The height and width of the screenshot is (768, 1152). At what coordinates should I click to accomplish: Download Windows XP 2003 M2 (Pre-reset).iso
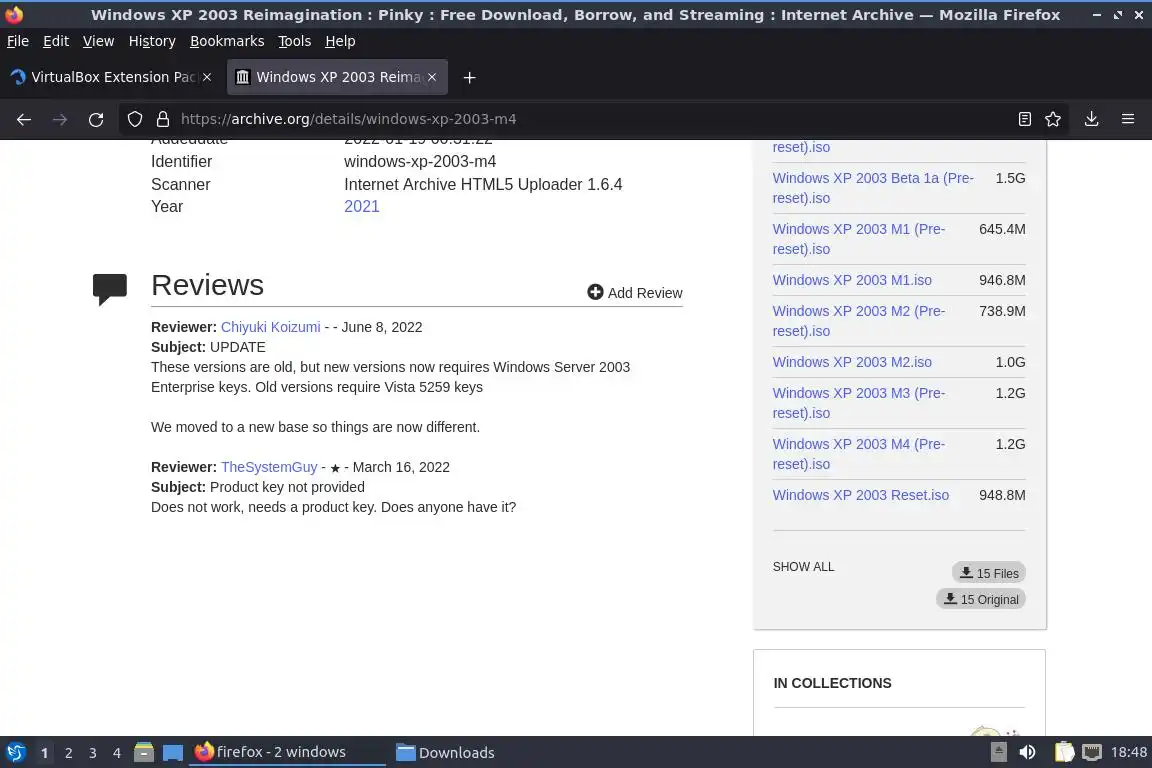click(x=859, y=321)
